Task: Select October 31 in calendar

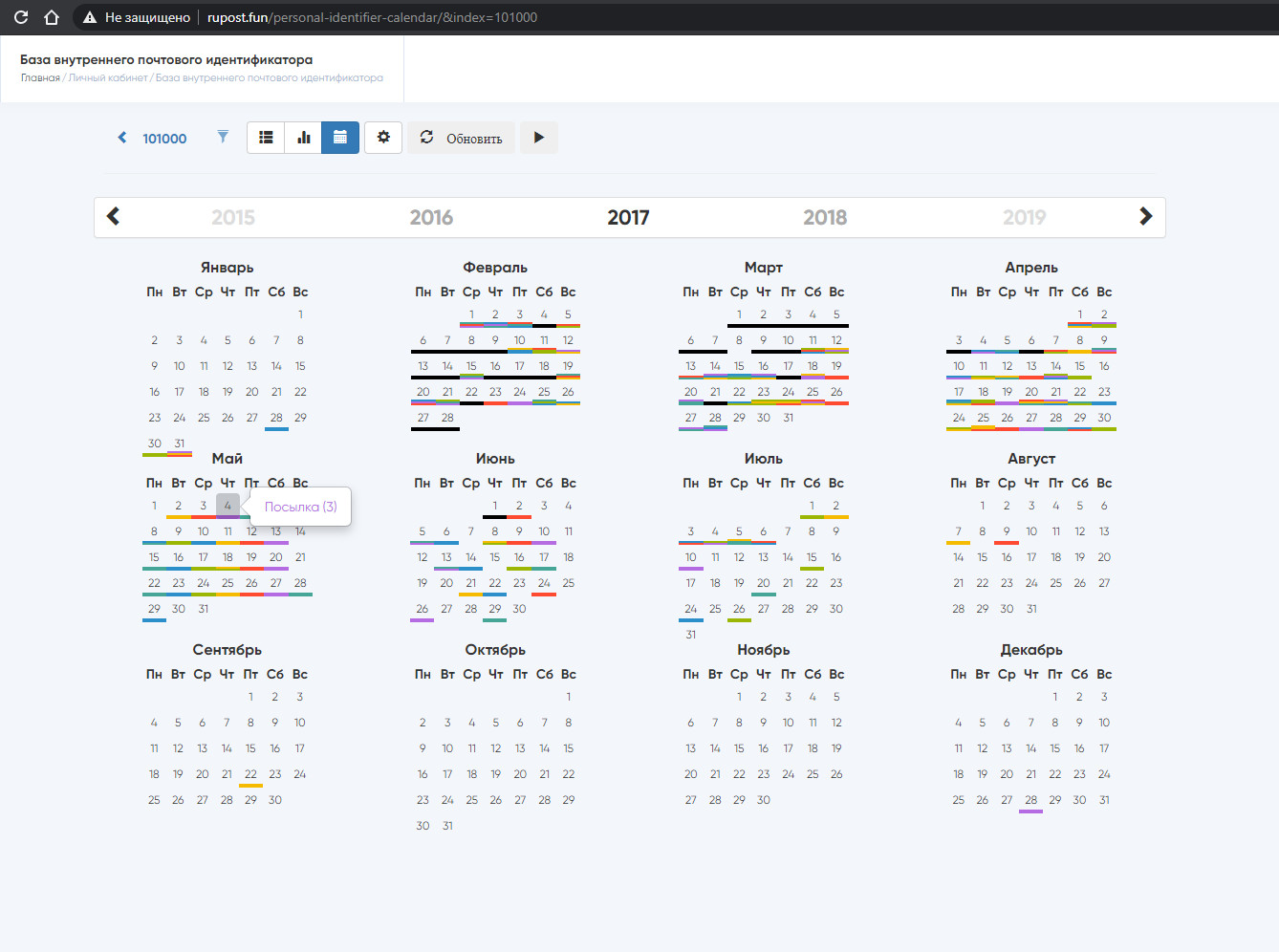Action: pos(447,826)
